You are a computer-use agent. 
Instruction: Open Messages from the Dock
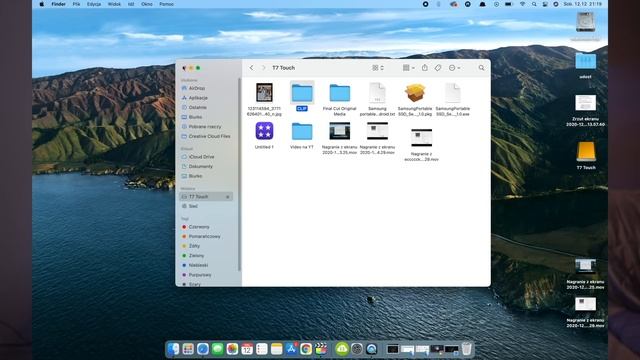point(218,349)
